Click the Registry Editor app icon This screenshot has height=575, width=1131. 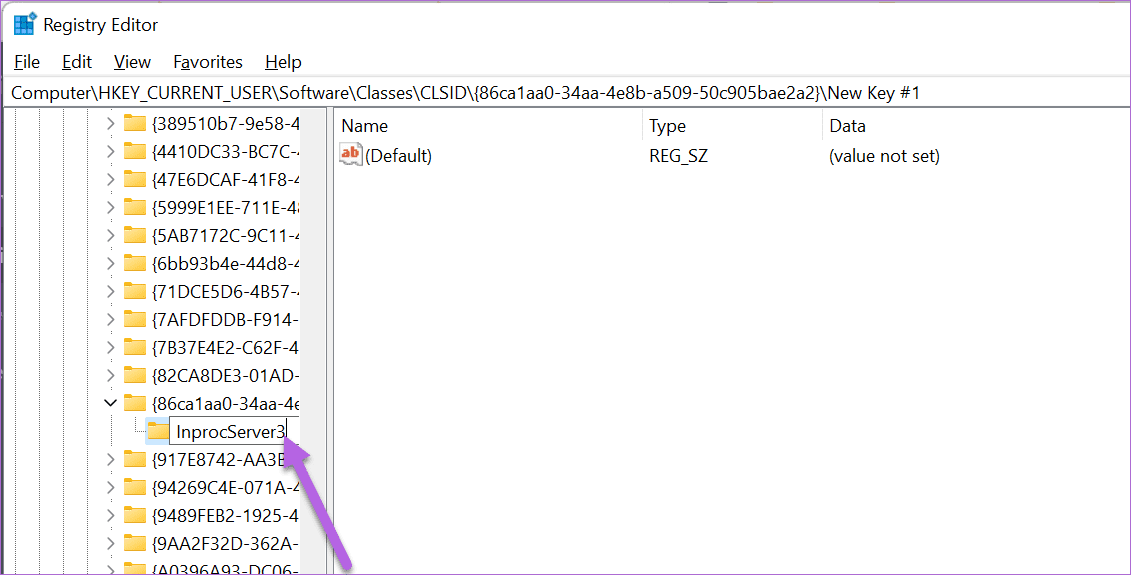pyautogui.click(x=25, y=24)
